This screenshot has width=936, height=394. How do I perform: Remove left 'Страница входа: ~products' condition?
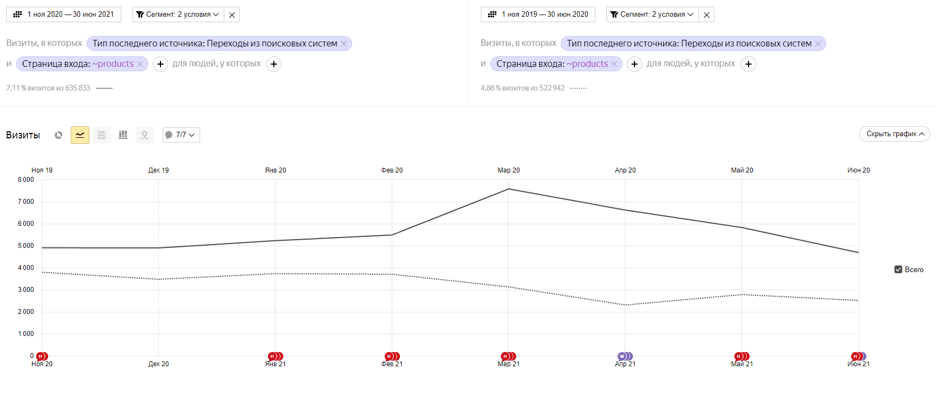140,64
